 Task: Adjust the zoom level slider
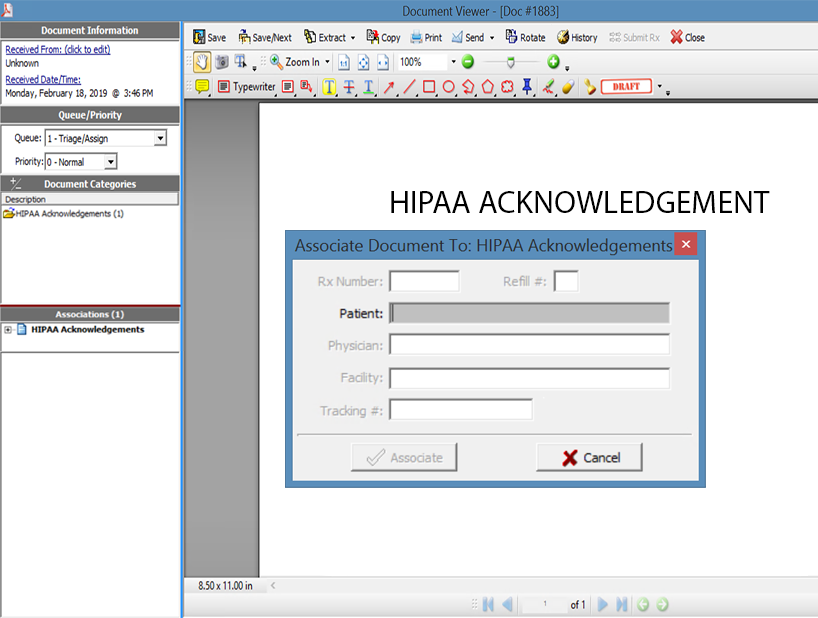[510, 62]
